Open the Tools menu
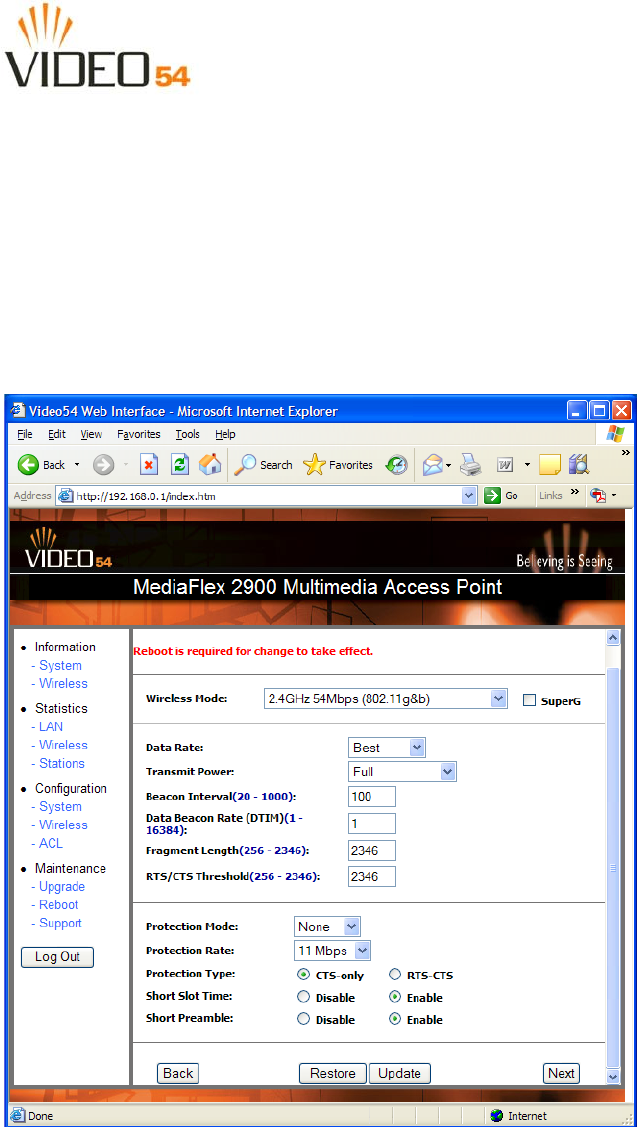The height and width of the screenshot is (1127, 637). 188,434
